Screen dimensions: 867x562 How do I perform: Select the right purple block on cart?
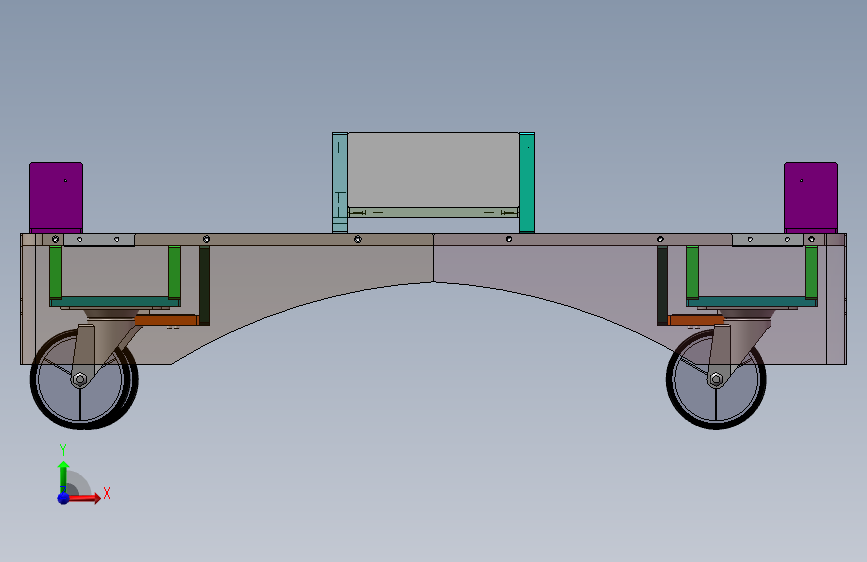pyautogui.click(x=811, y=197)
